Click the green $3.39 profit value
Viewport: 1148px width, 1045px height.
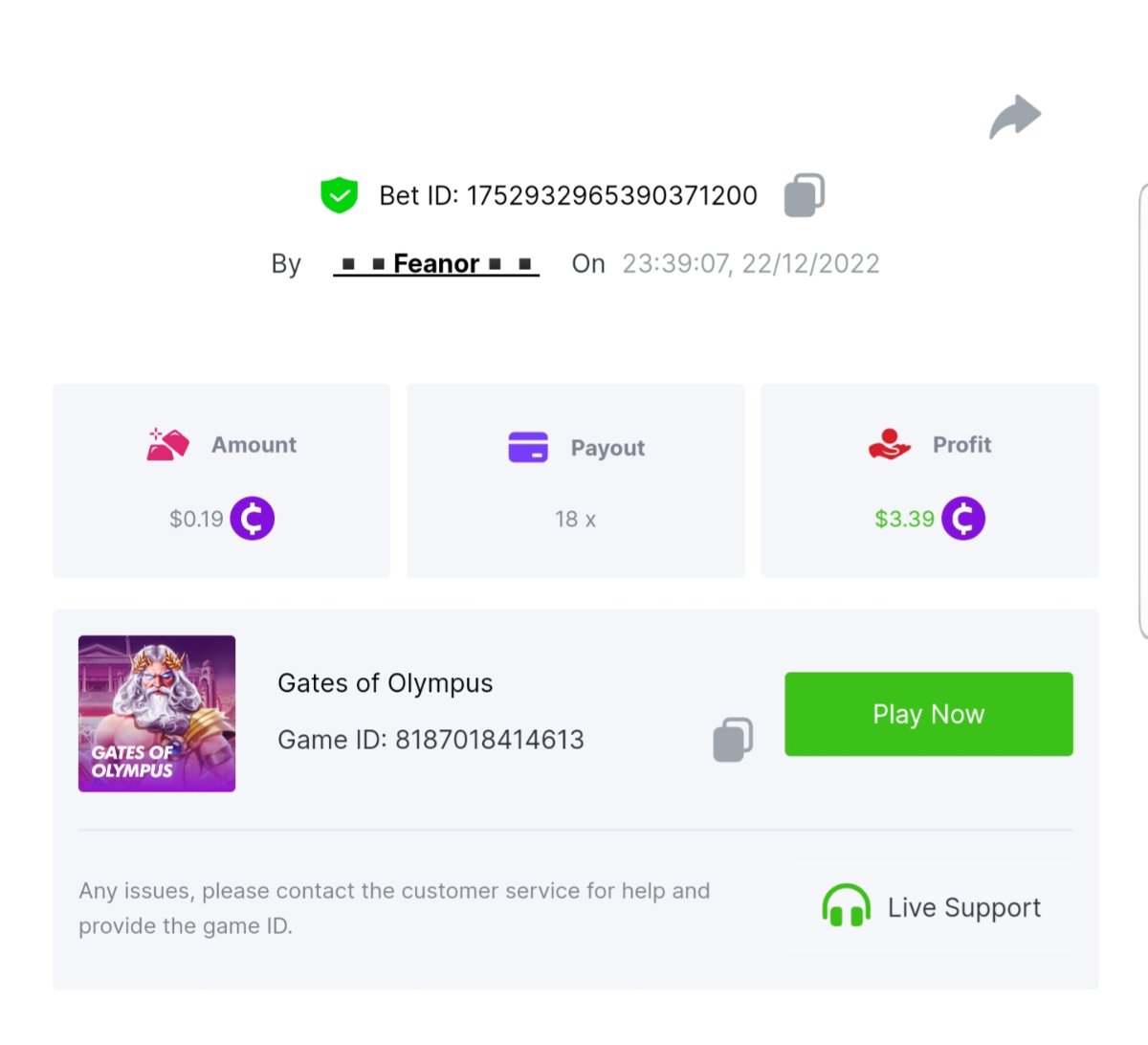coord(904,519)
